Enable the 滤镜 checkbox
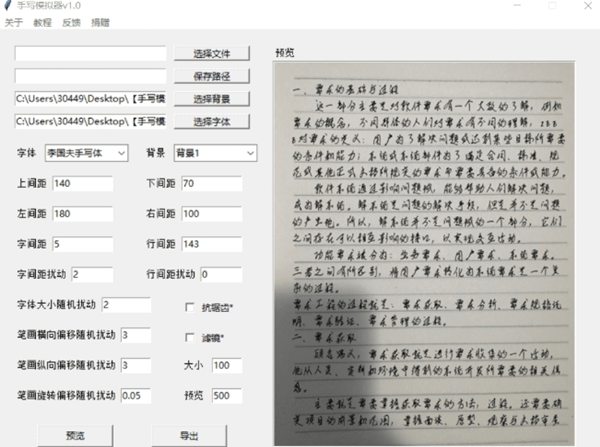This screenshot has width=600, height=447. click(189, 338)
